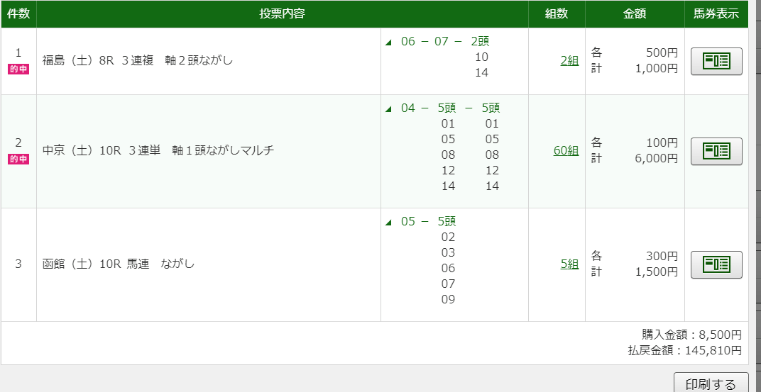Select the 的中 badge on row 1

pos(18,69)
